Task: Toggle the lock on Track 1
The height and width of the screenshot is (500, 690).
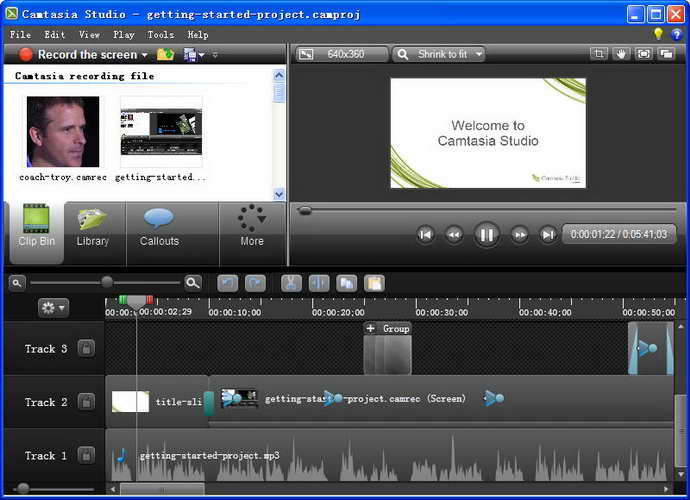Action: (x=86, y=456)
